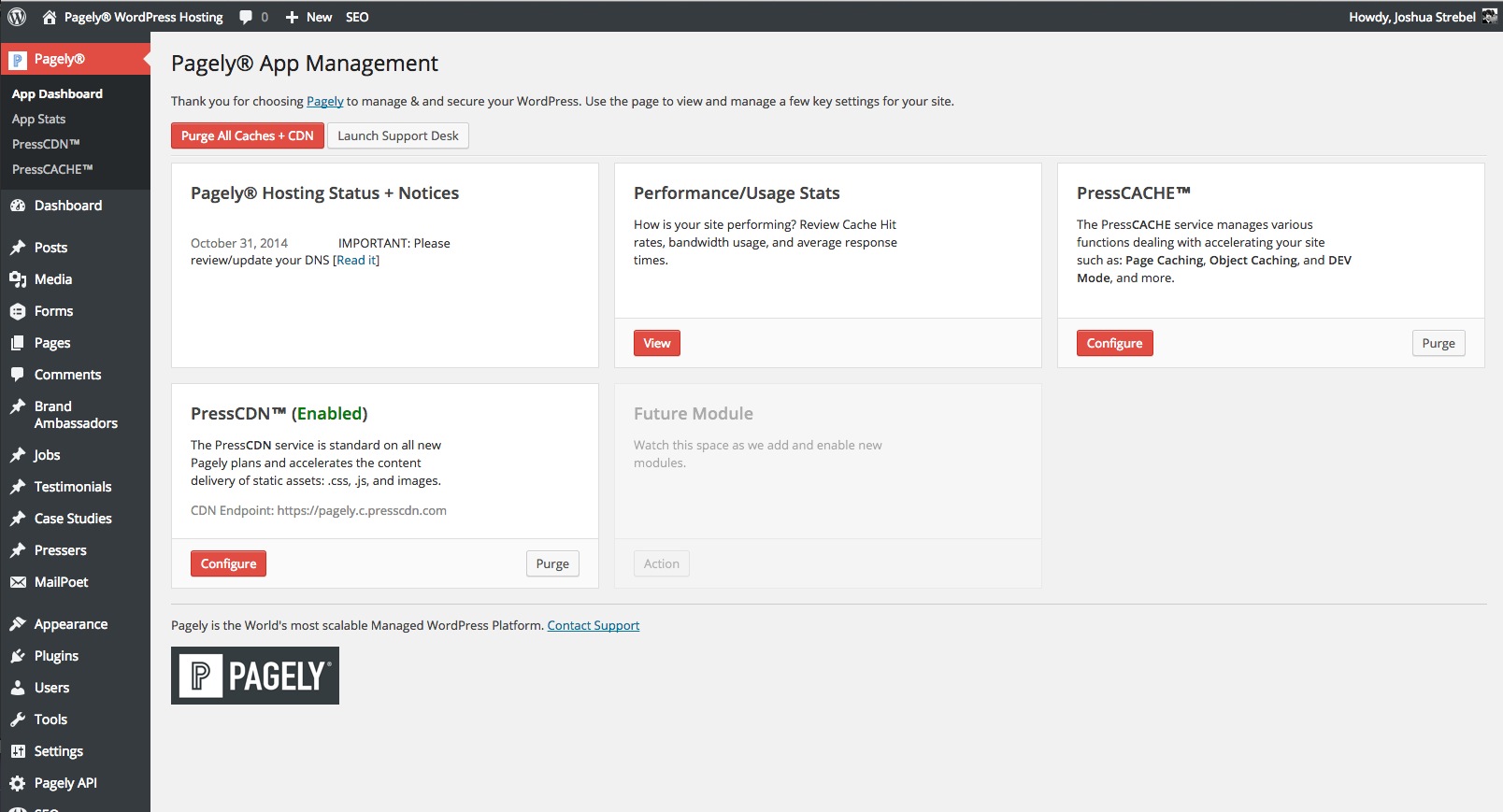Click the Pages icon in sidebar
Screen dimensions: 1503x812
pyautogui.click(x=18, y=343)
